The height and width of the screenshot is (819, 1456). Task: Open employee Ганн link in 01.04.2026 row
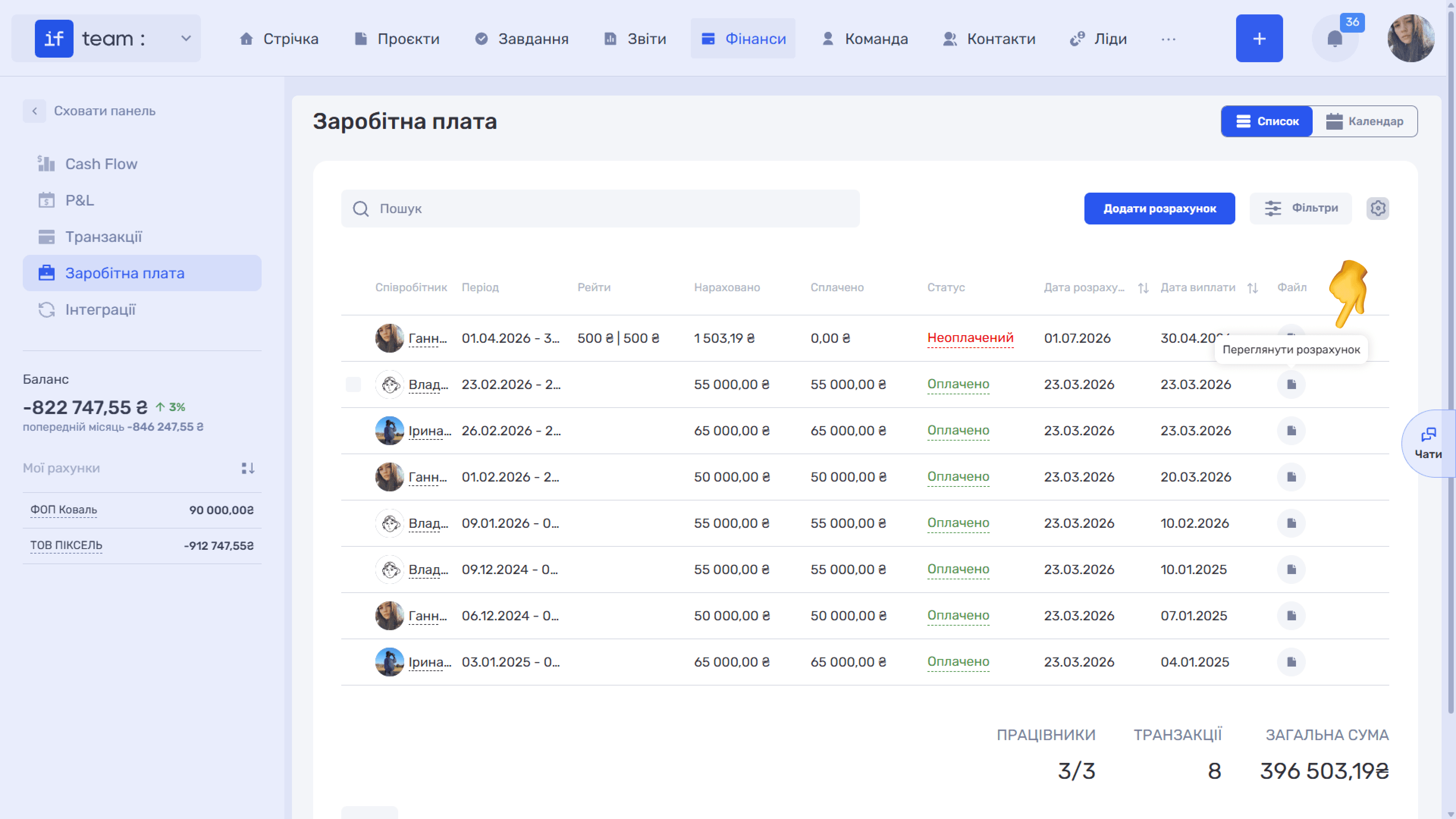click(x=427, y=338)
